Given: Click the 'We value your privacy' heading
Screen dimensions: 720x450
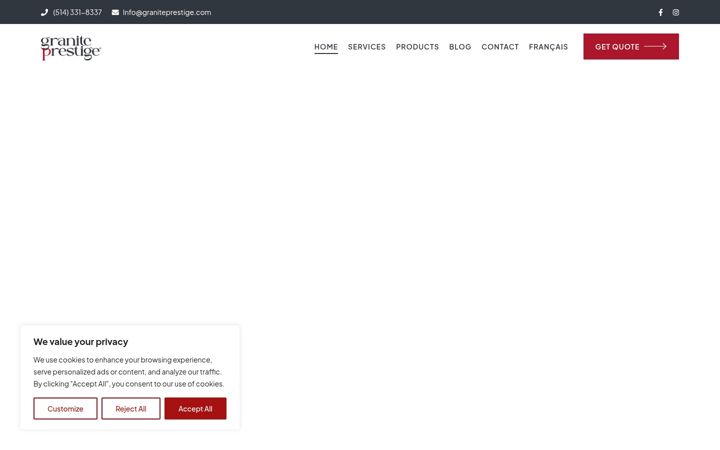Looking at the screenshot, I should pos(81,342).
